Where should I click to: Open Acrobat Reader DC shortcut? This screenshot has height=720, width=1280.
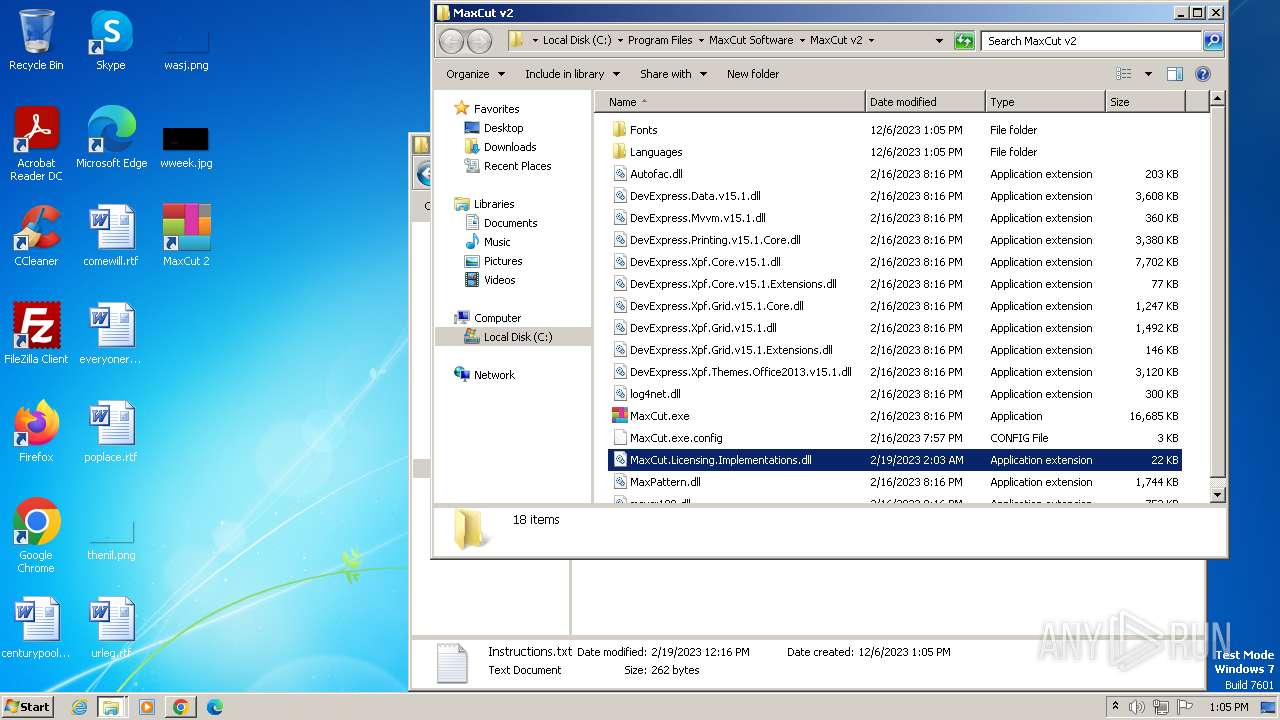[x=36, y=144]
